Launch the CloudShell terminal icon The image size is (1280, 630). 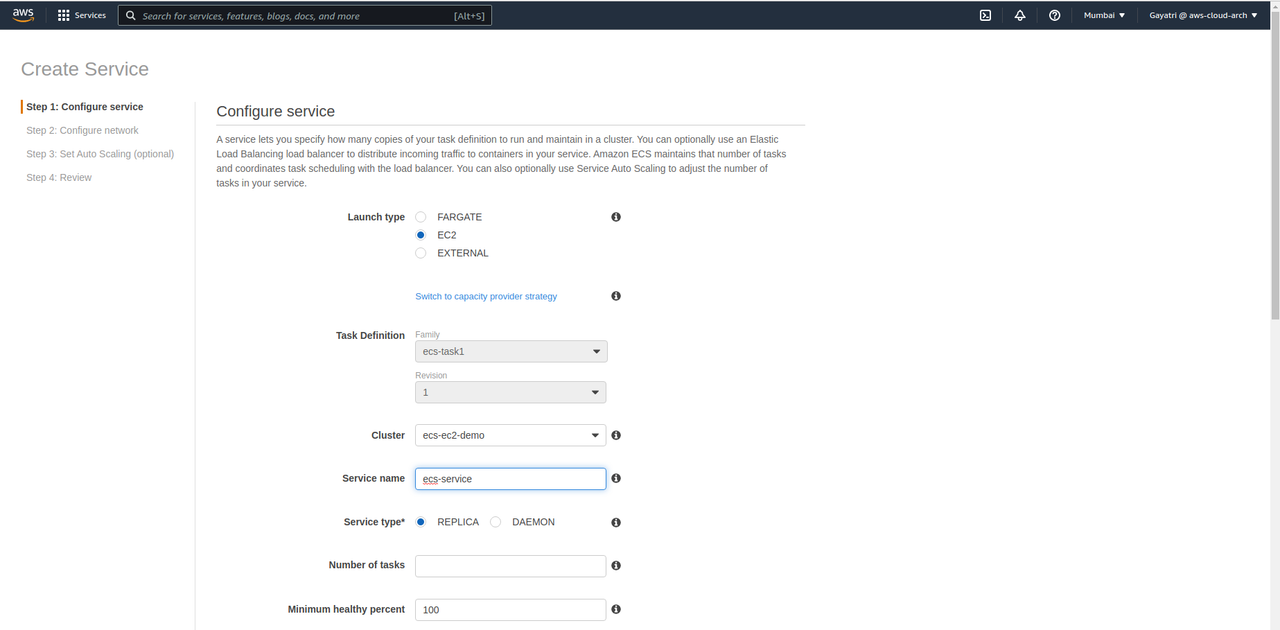tap(985, 15)
